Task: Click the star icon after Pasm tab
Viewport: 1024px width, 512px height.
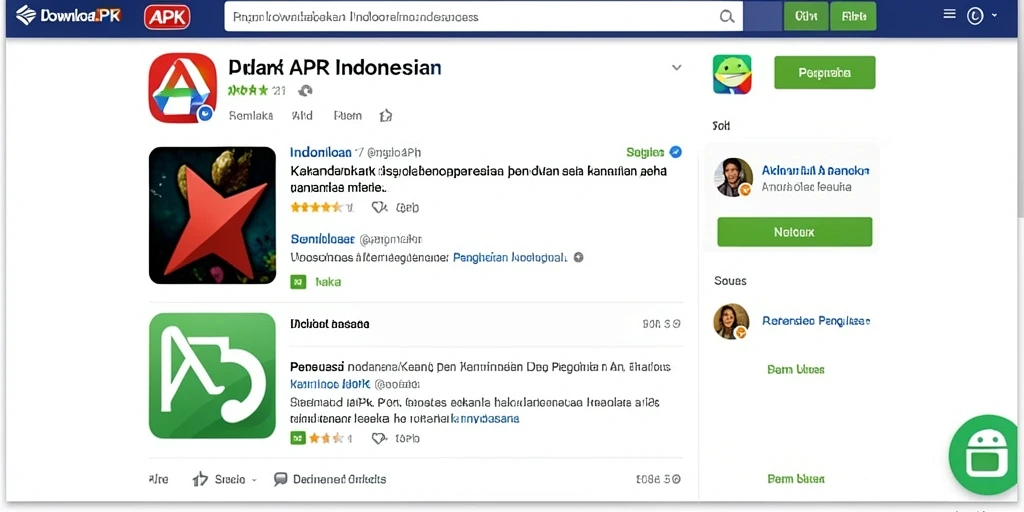Action: (385, 116)
